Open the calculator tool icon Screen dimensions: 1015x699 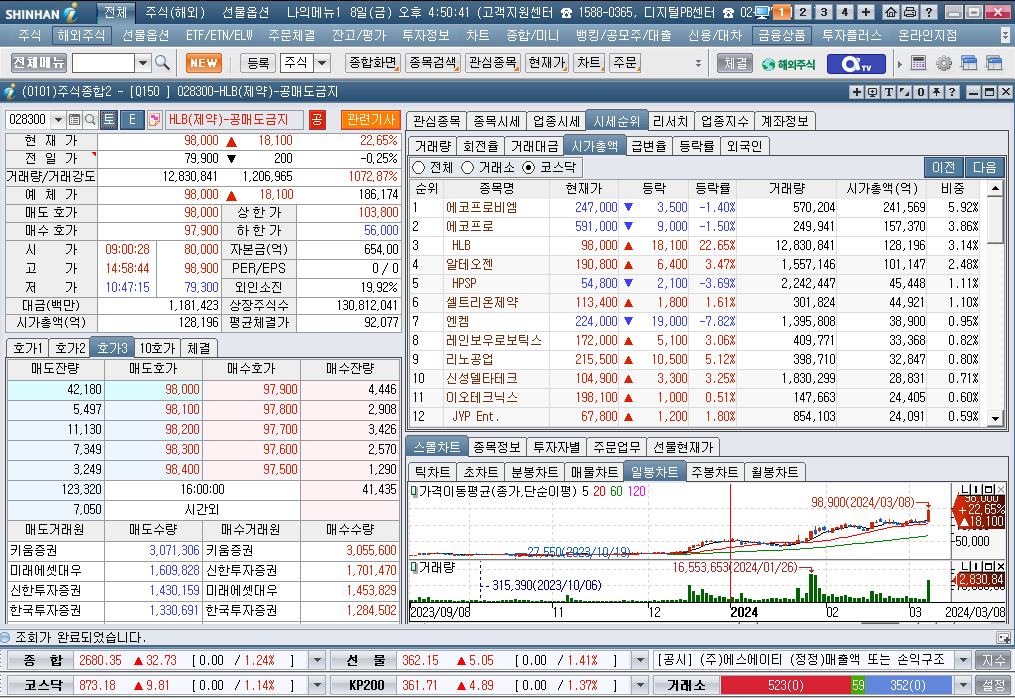pos(919,63)
